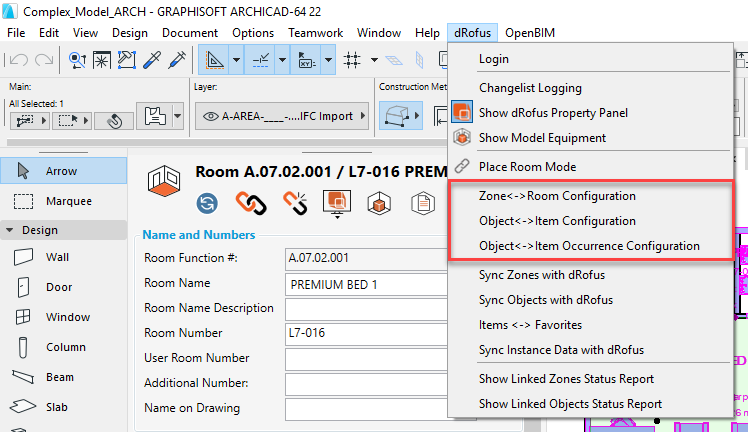748x432 pixels.
Task: Click the blue sync refresh icon
Action: point(207,203)
